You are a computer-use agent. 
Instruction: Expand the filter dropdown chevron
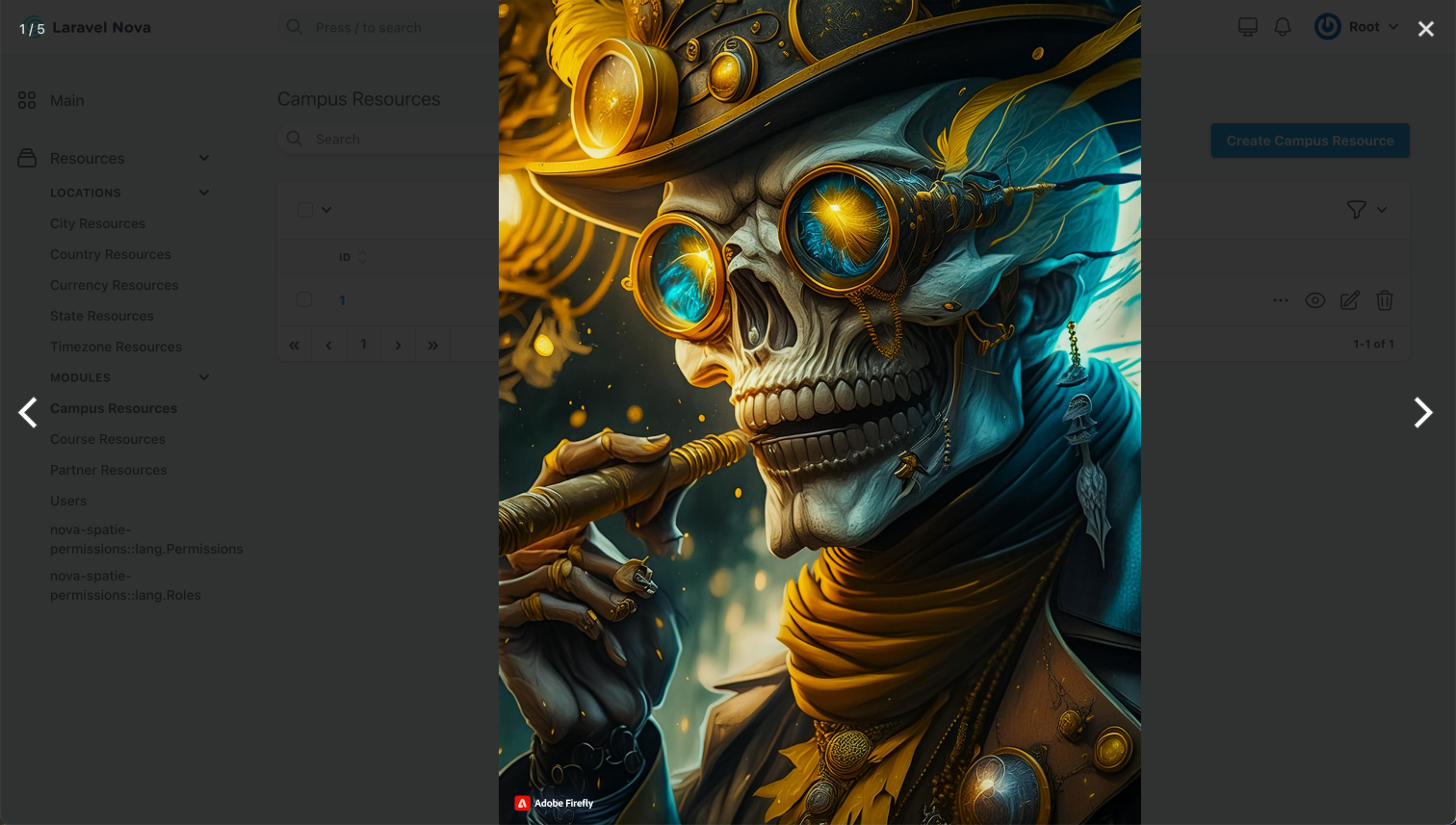(x=1382, y=210)
